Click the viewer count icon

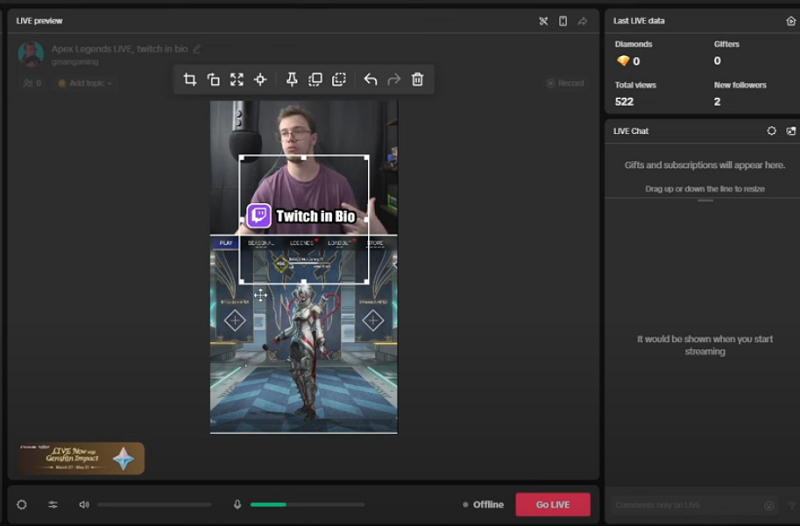point(28,83)
